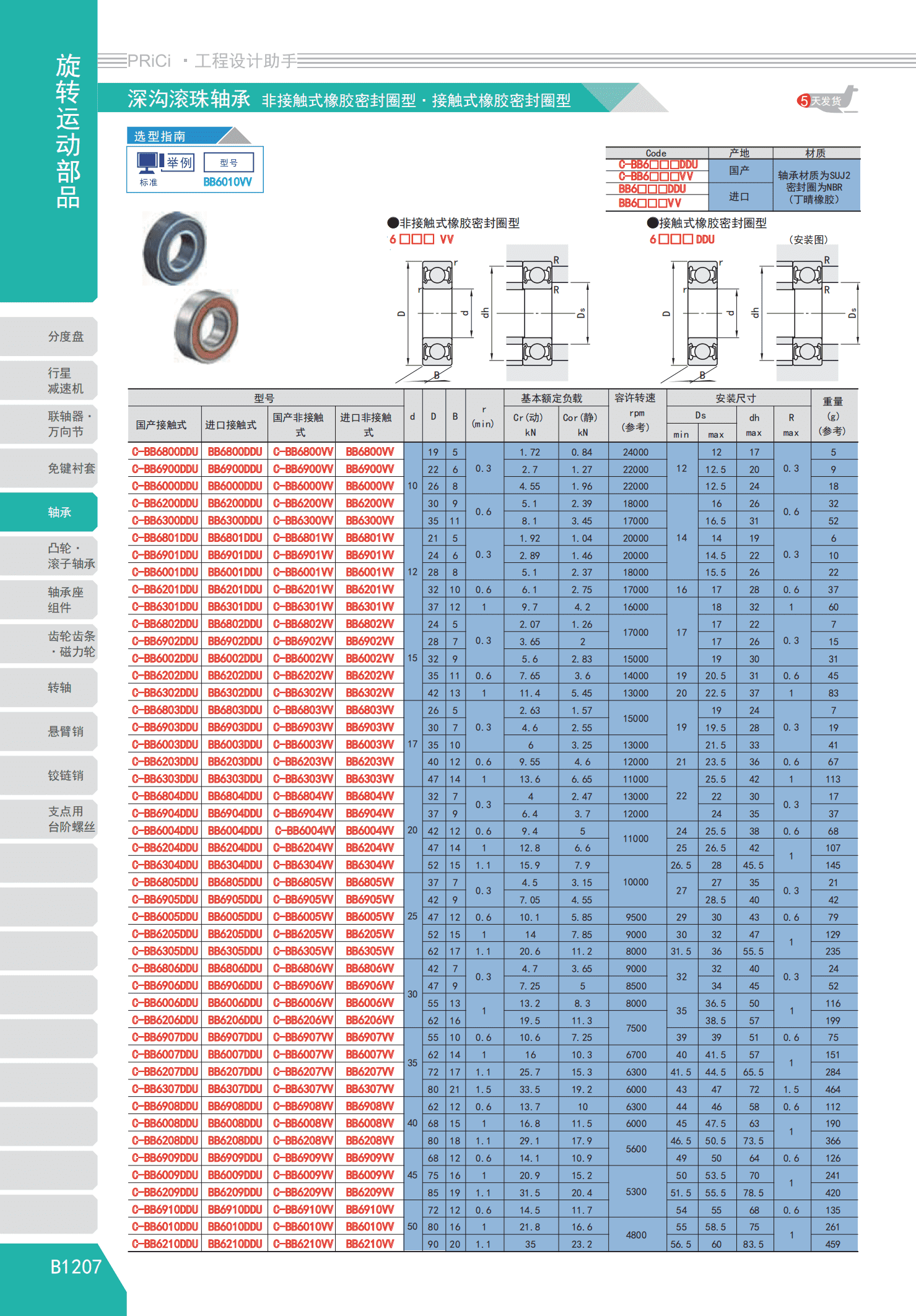The width and height of the screenshot is (916, 1316).
Task: Click the 旋转运动部品 section title
Action: [68, 131]
